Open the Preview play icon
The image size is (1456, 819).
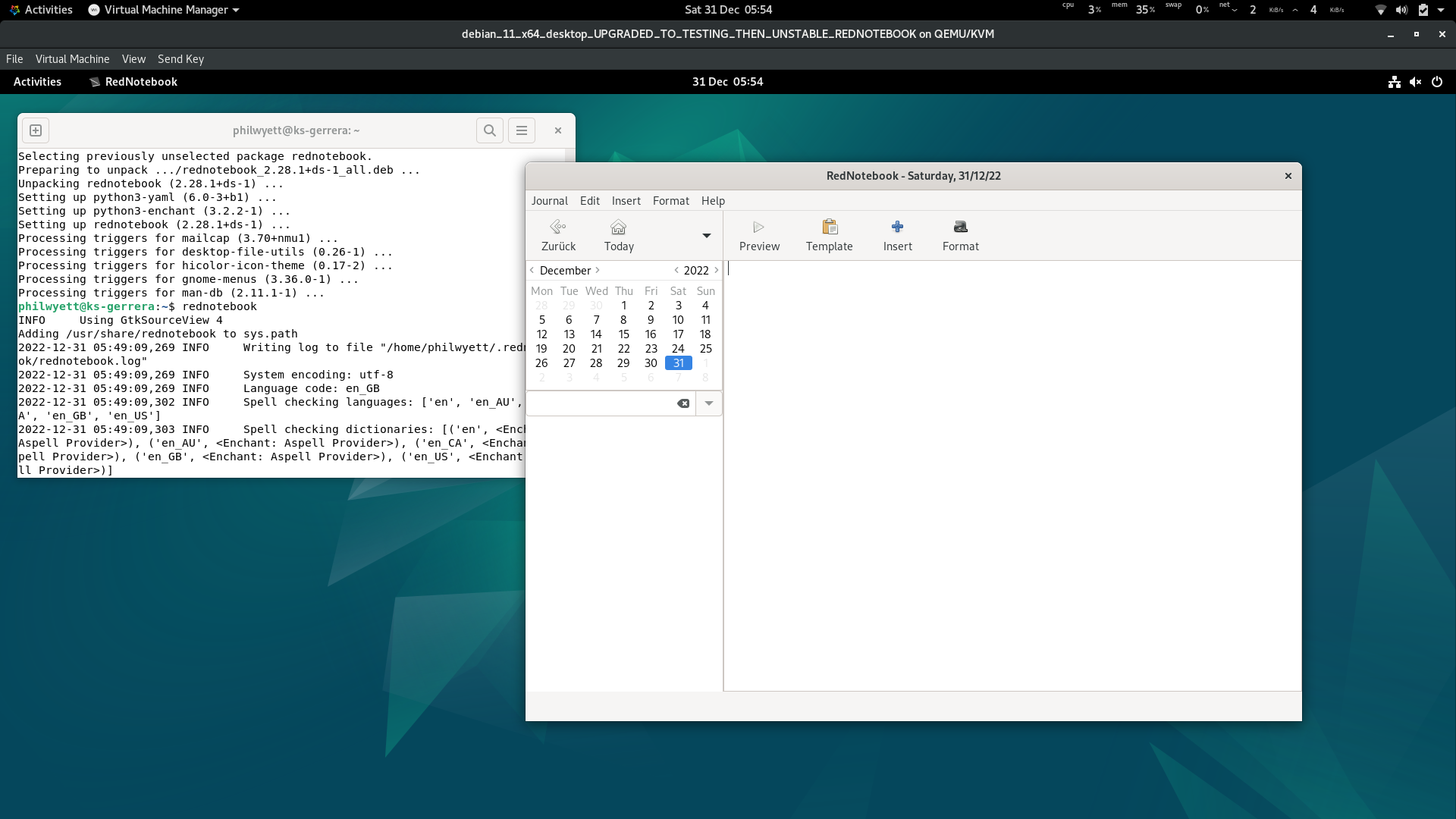pyautogui.click(x=758, y=227)
